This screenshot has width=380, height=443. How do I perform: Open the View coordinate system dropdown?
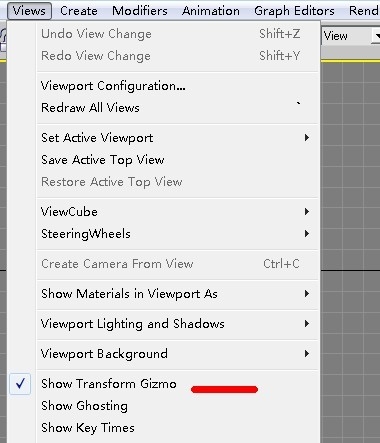(x=351, y=36)
